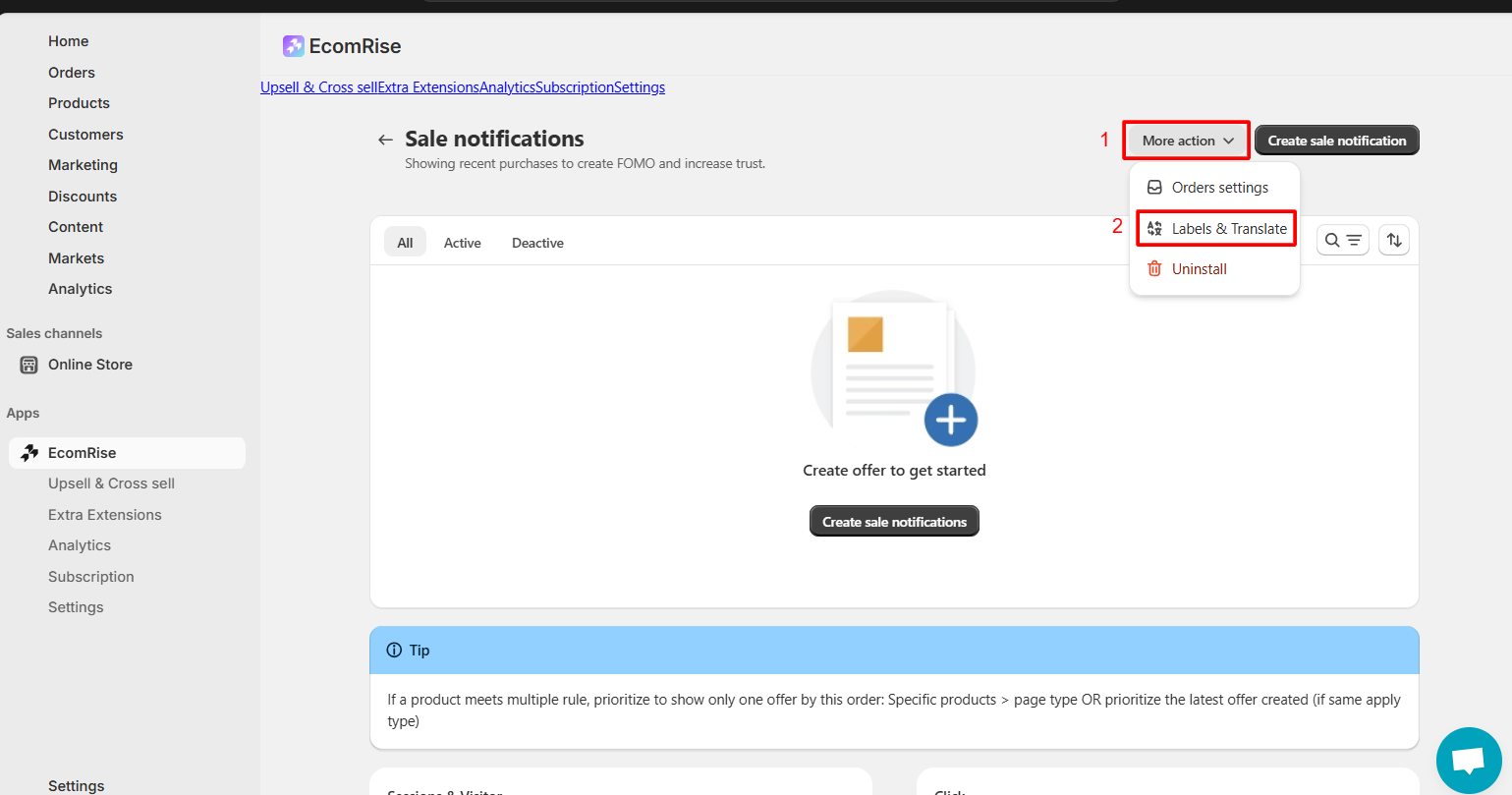The height and width of the screenshot is (795, 1512).
Task: Open Upsell & Cross sell top link
Action: pyautogui.click(x=318, y=87)
